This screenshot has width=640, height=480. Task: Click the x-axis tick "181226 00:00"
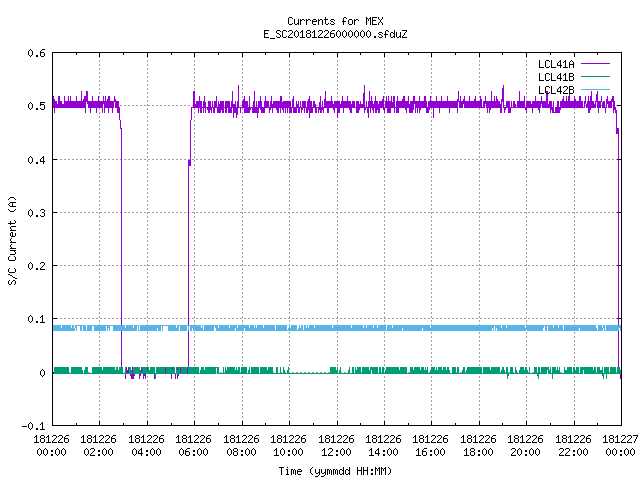coord(51,446)
